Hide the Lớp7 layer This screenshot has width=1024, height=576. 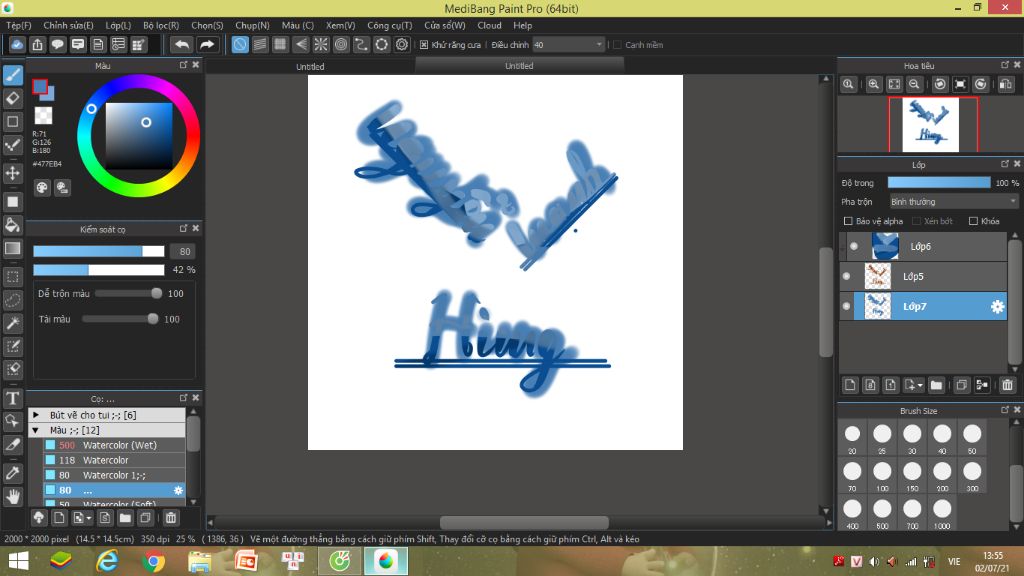[846, 306]
